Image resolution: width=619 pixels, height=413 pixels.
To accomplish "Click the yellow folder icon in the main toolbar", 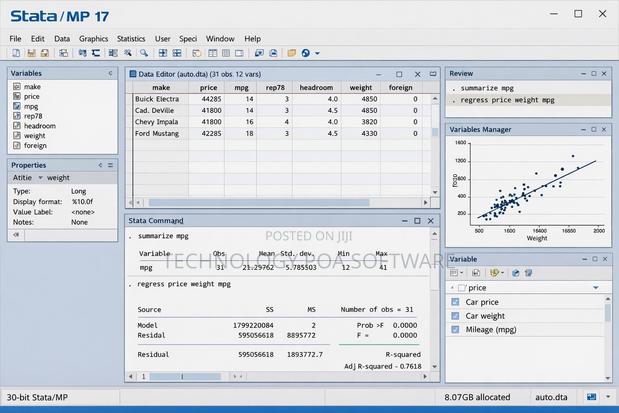I will pos(291,53).
